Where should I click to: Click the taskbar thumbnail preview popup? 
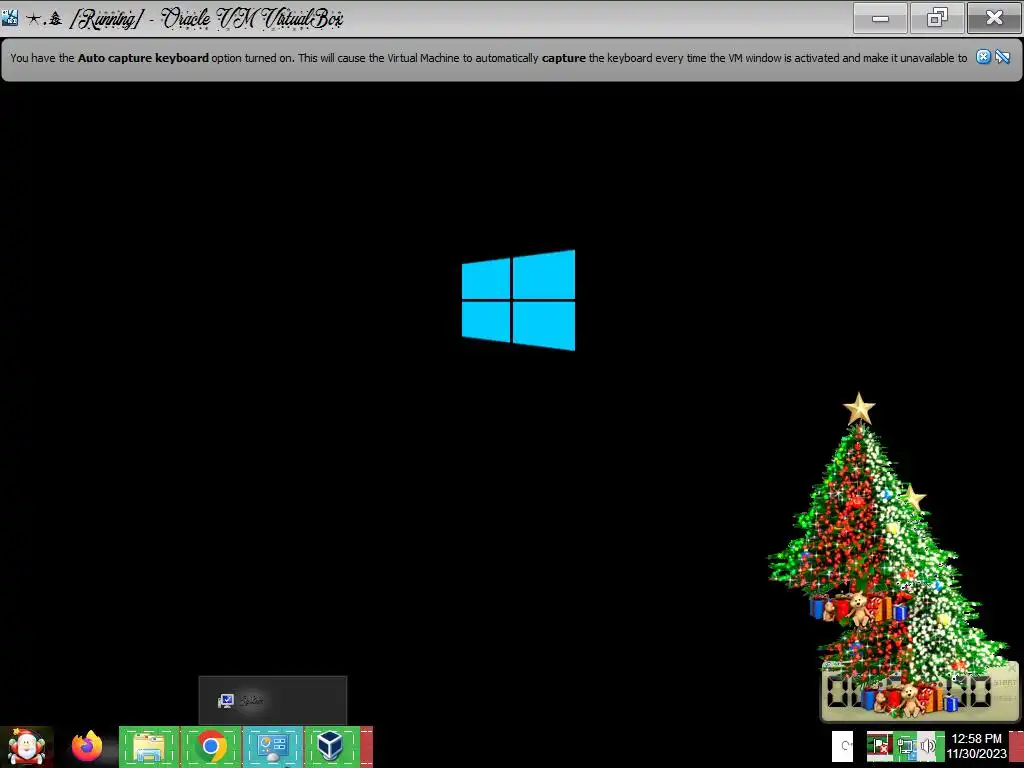(x=273, y=700)
